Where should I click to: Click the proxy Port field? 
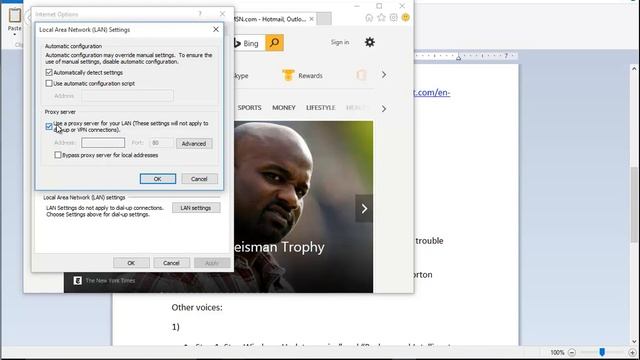pyautogui.click(x=161, y=143)
